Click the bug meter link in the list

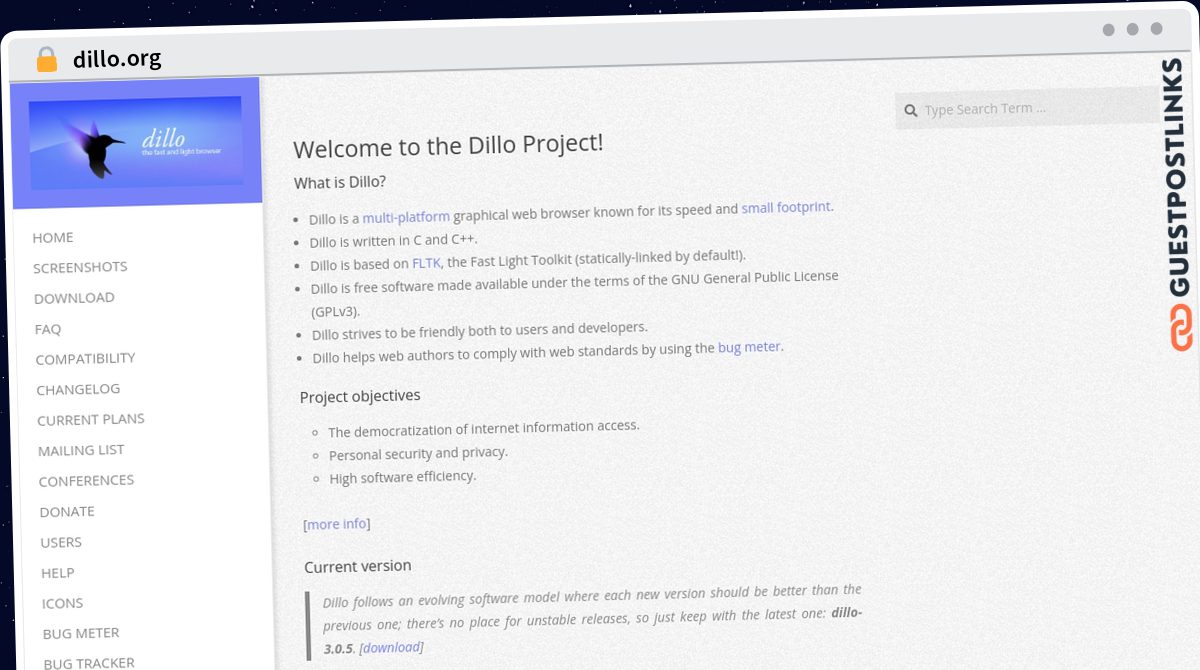point(749,348)
